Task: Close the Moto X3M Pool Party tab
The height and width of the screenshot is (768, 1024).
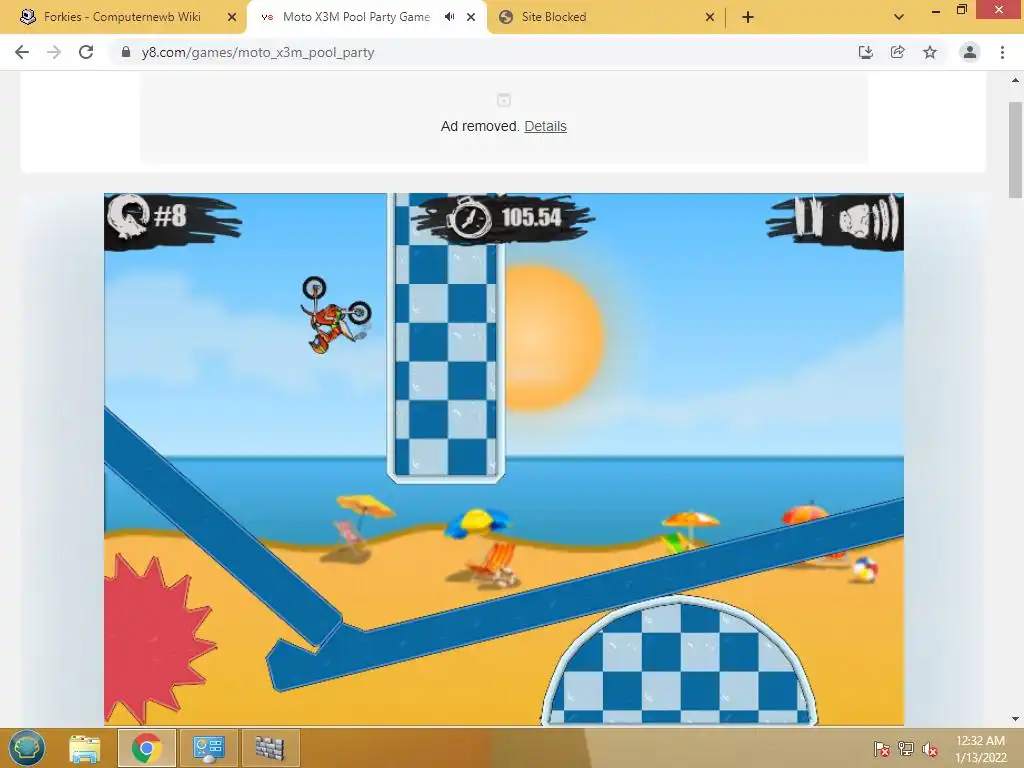Action: [471, 17]
